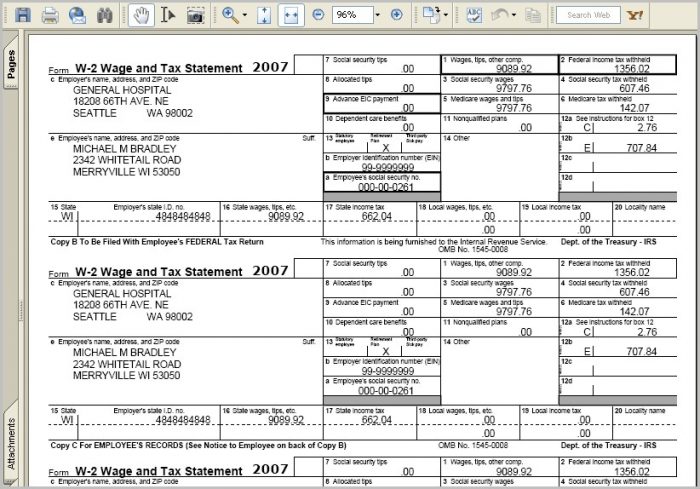This screenshot has width=700, height=489.
Task: Click 'This information is being furnished to the Internal Revenue Service'
Action: coord(433,242)
